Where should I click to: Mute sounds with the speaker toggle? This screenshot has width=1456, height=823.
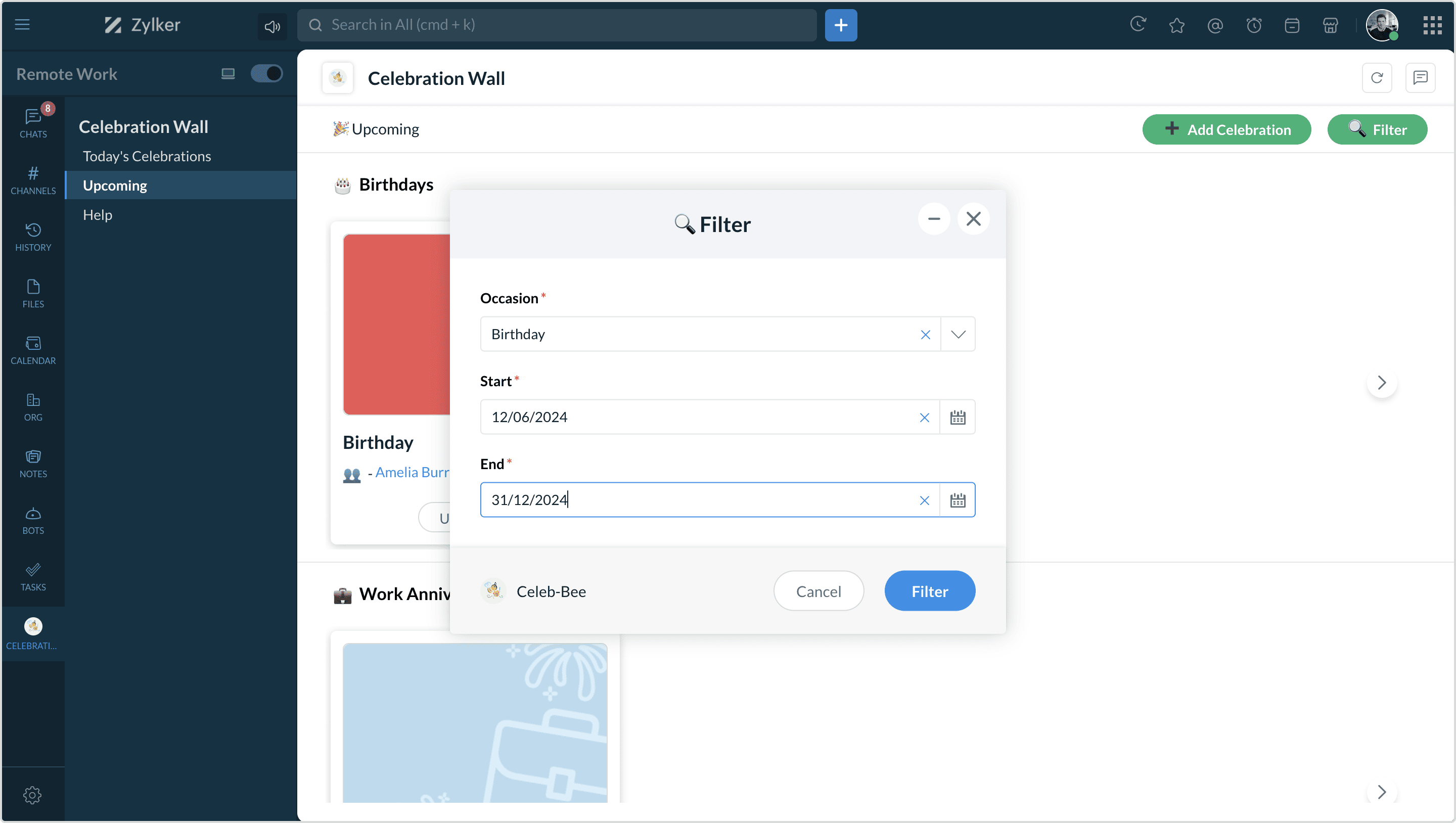tap(272, 26)
